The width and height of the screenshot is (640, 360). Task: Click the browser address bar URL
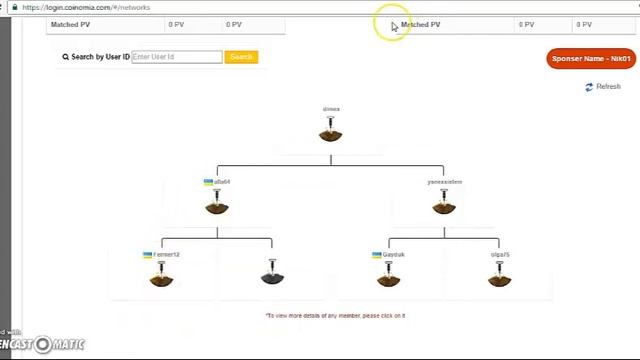pyautogui.click(x=86, y=7)
